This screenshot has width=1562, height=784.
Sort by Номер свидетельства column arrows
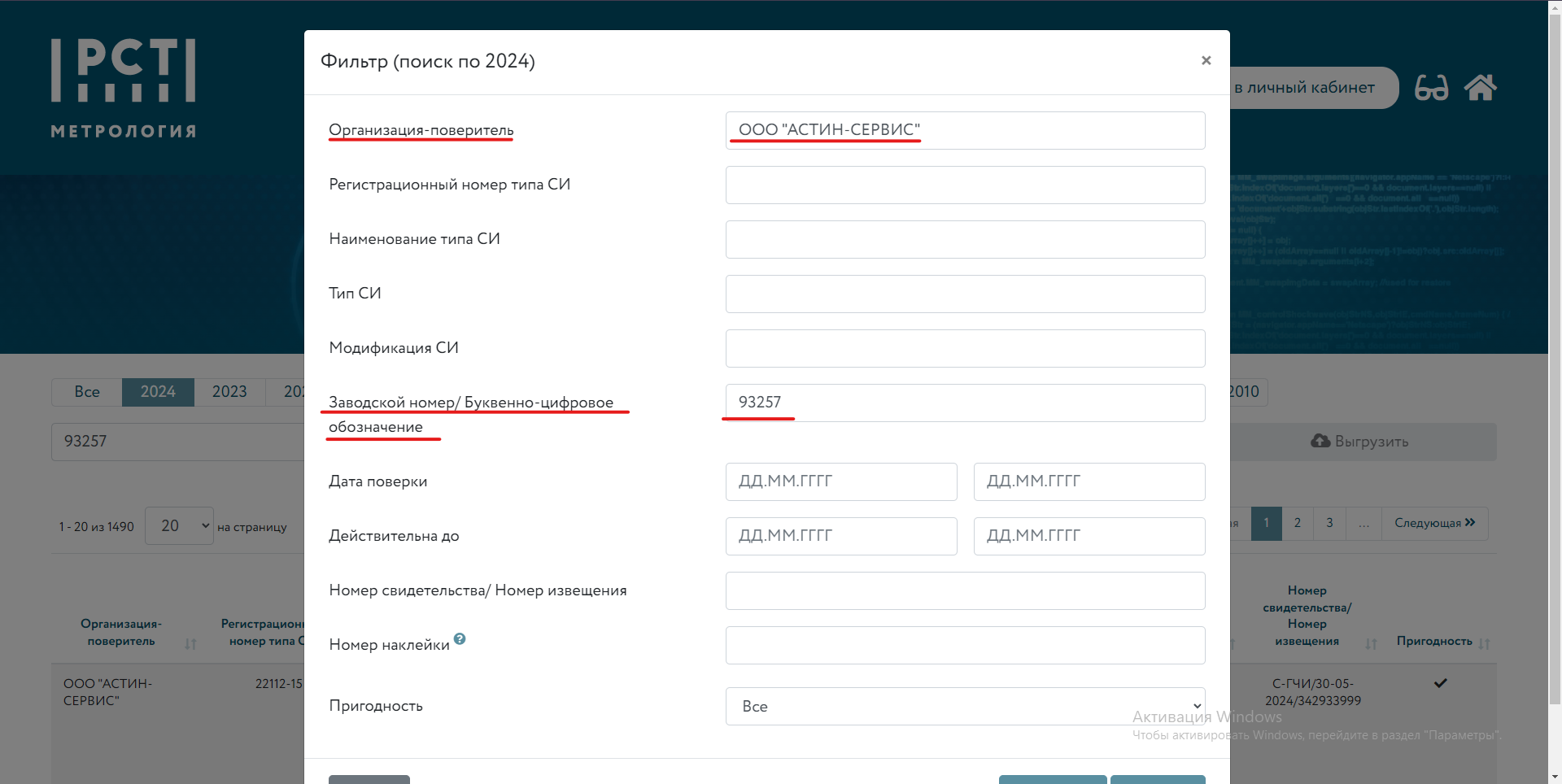(1371, 643)
